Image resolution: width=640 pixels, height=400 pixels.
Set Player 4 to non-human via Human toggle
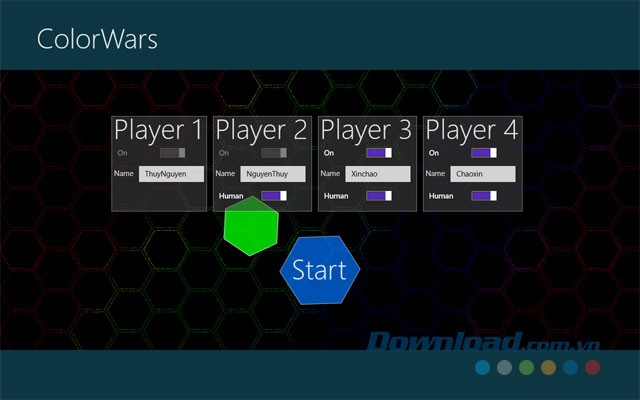tap(484, 196)
